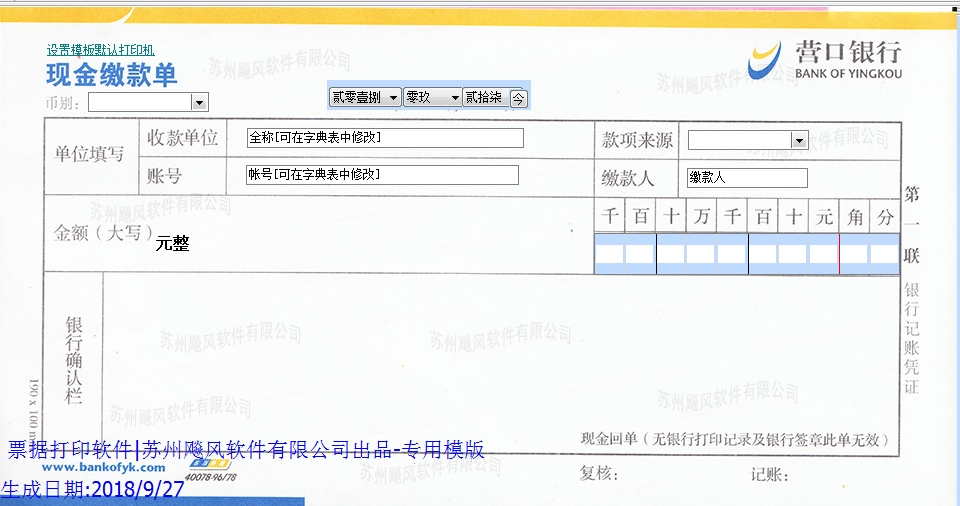This screenshot has width=960, height=506.
Task: Select the amount cell under 千 (leftmost)
Action: (609, 254)
